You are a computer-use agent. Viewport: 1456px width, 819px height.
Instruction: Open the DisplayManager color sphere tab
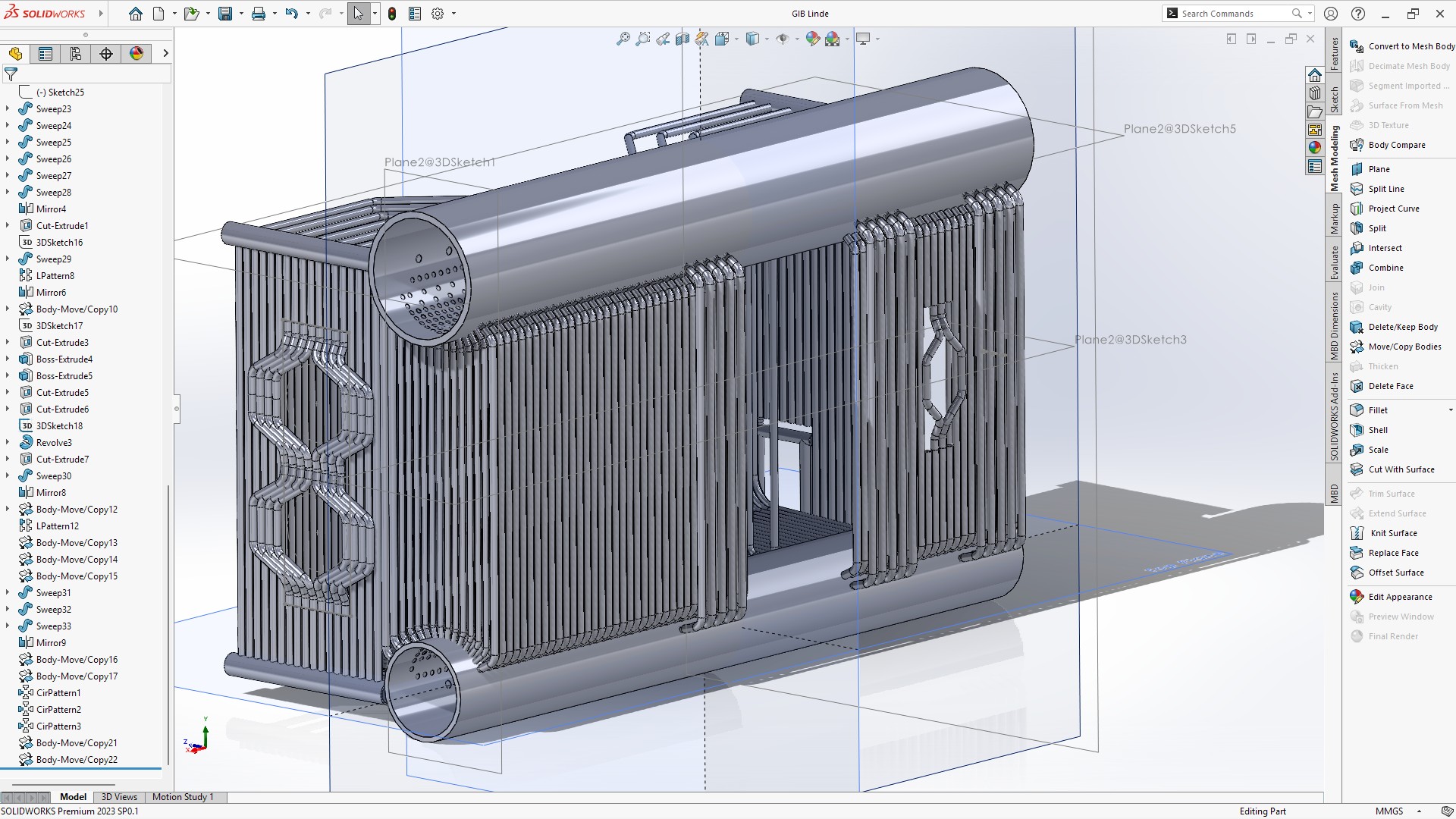pos(136,54)
